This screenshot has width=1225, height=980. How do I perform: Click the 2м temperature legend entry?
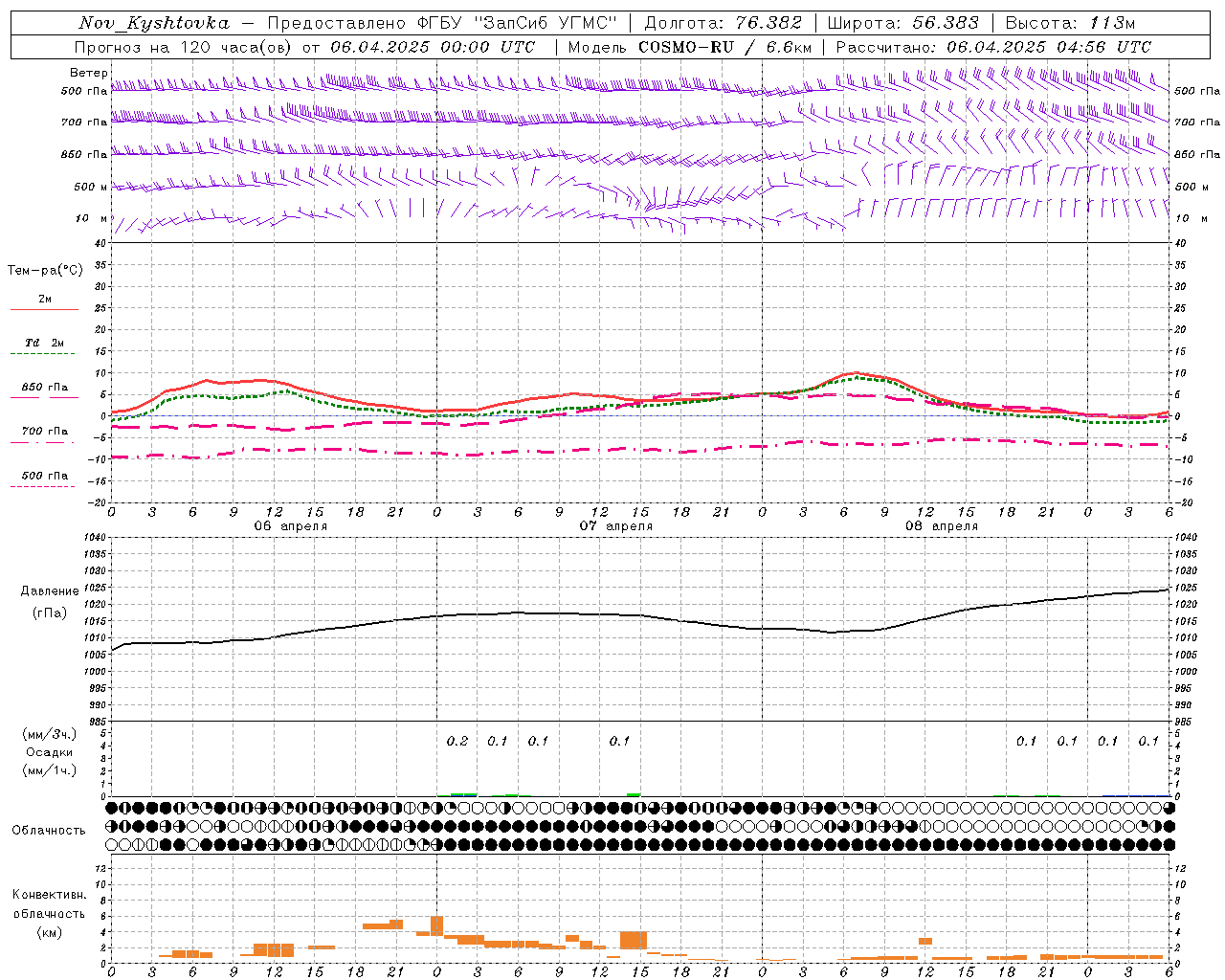(x=45, y=300)
